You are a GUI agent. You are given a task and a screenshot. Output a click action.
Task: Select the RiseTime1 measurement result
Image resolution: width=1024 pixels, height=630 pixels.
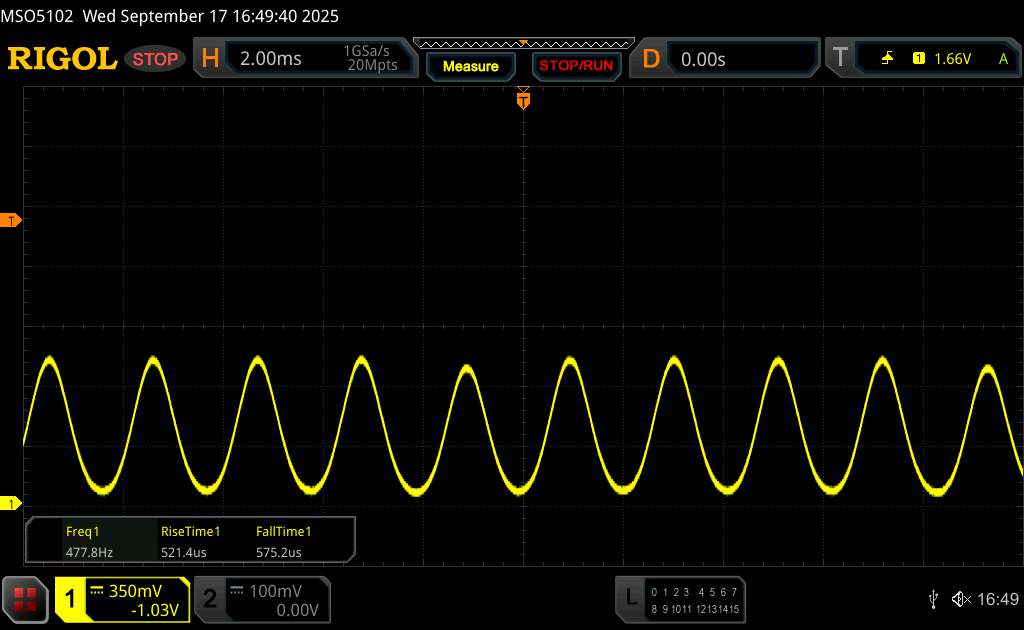point(190,541)
